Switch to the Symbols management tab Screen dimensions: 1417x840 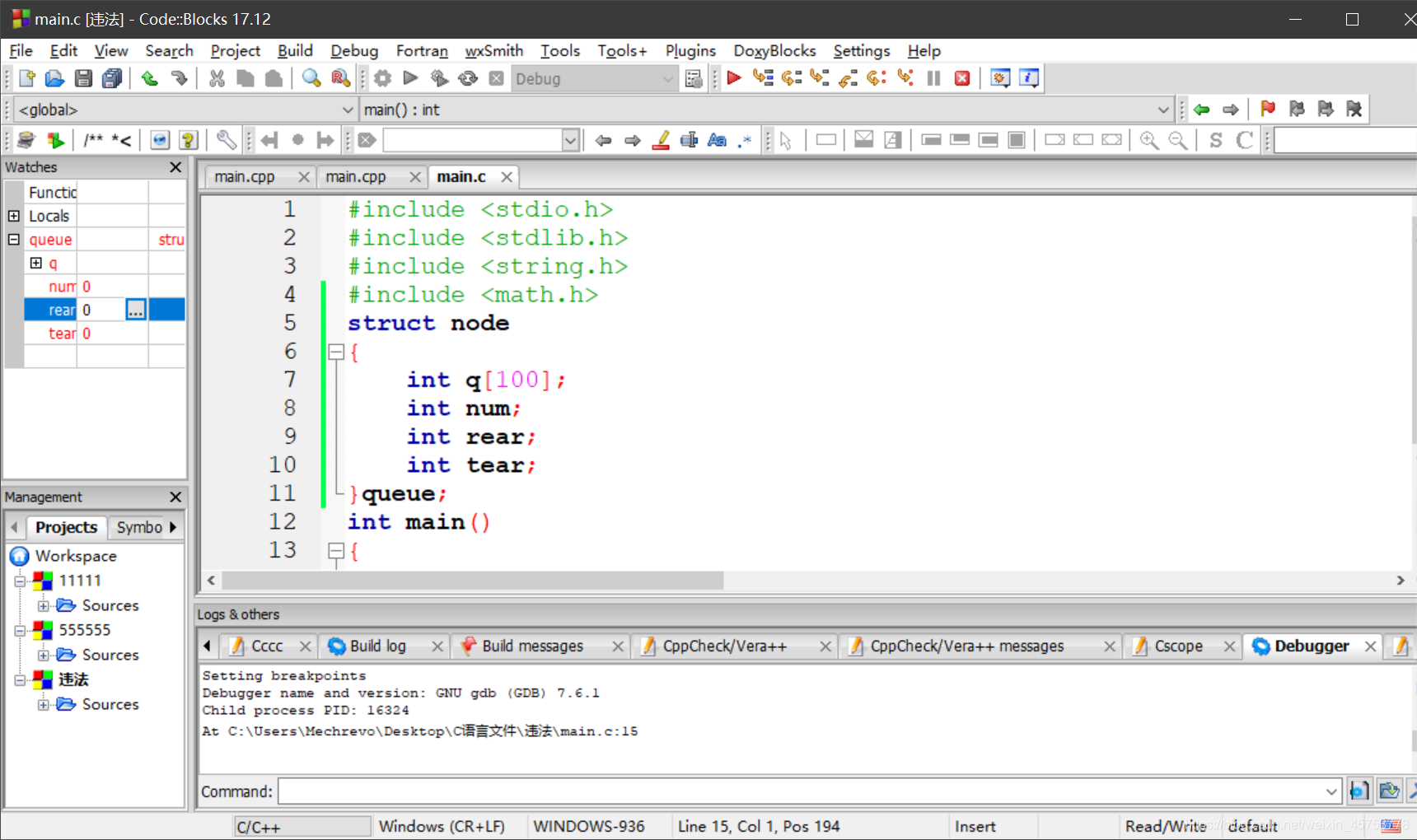(x=139, y=527)
